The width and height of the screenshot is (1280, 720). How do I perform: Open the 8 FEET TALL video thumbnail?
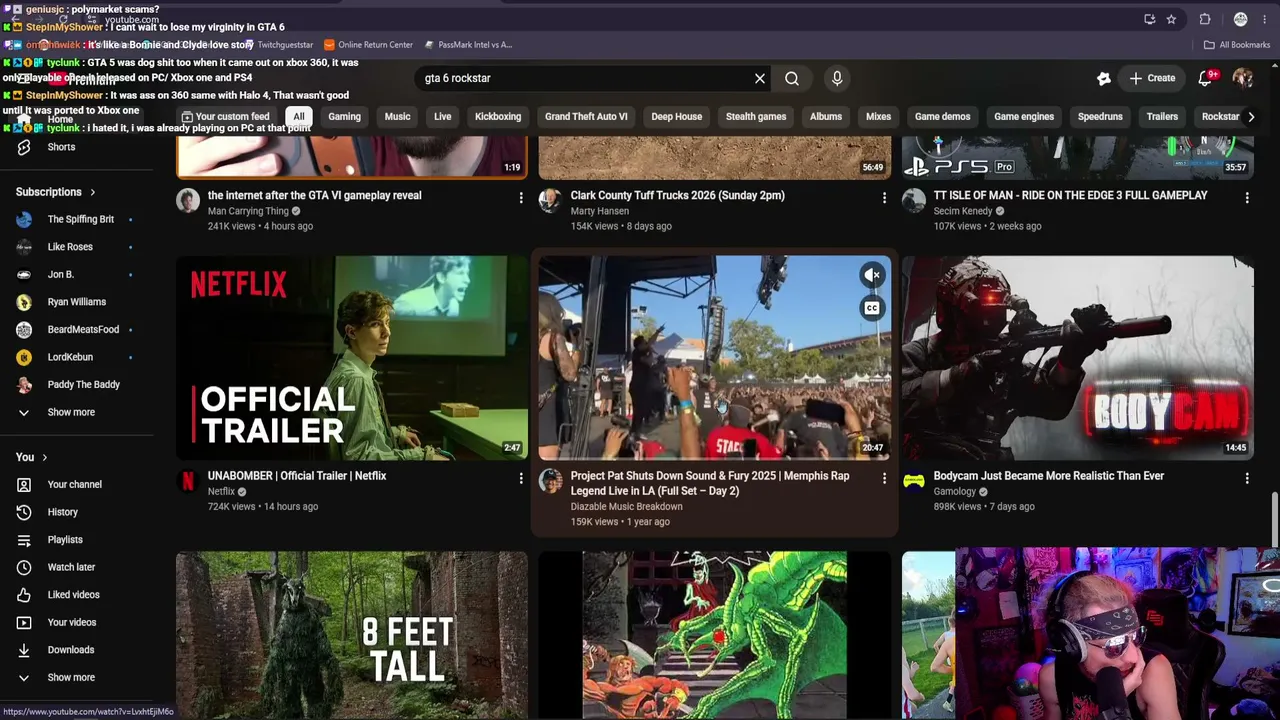click(x=352, y=635)
